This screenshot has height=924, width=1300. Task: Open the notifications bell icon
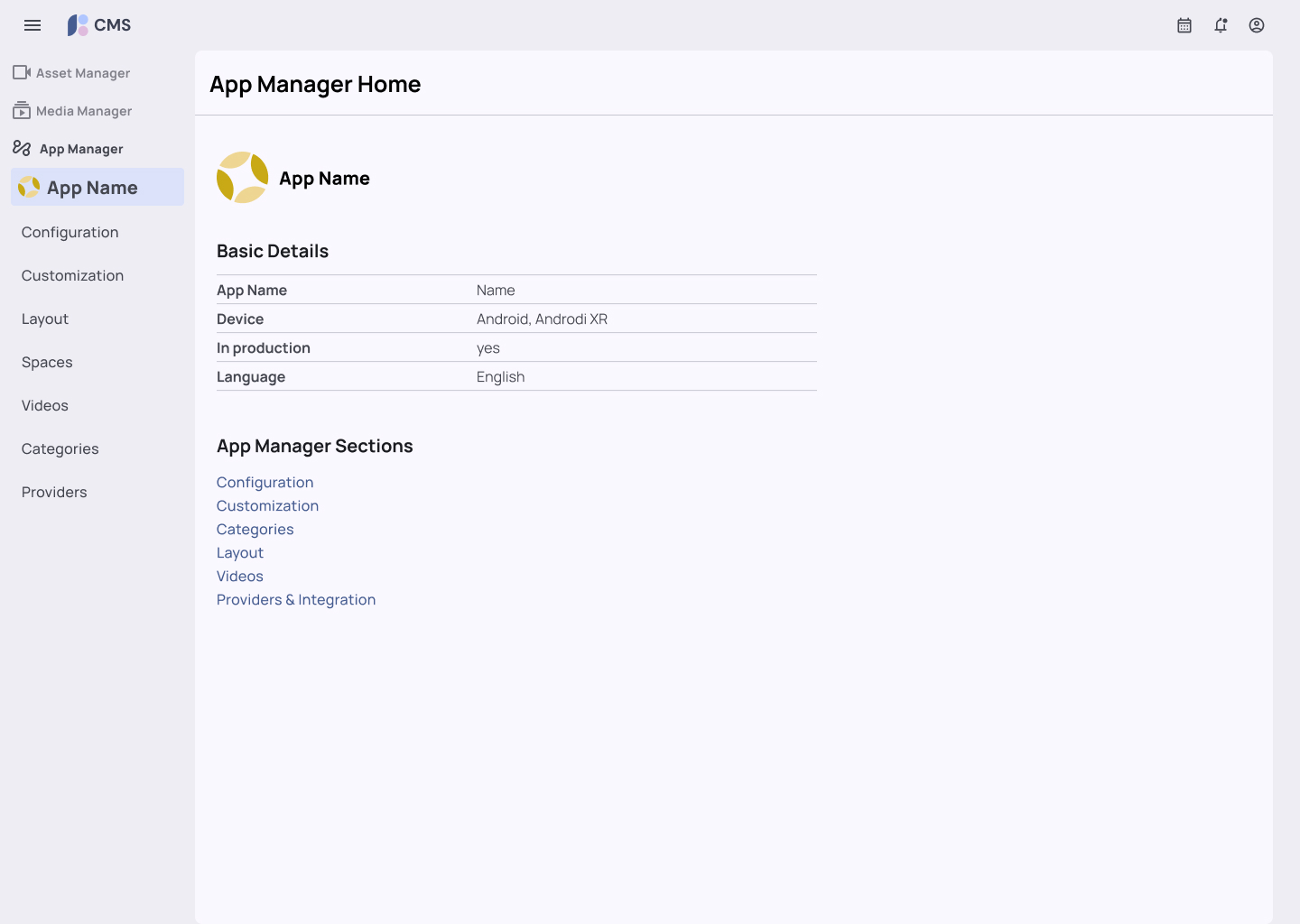1221,25
